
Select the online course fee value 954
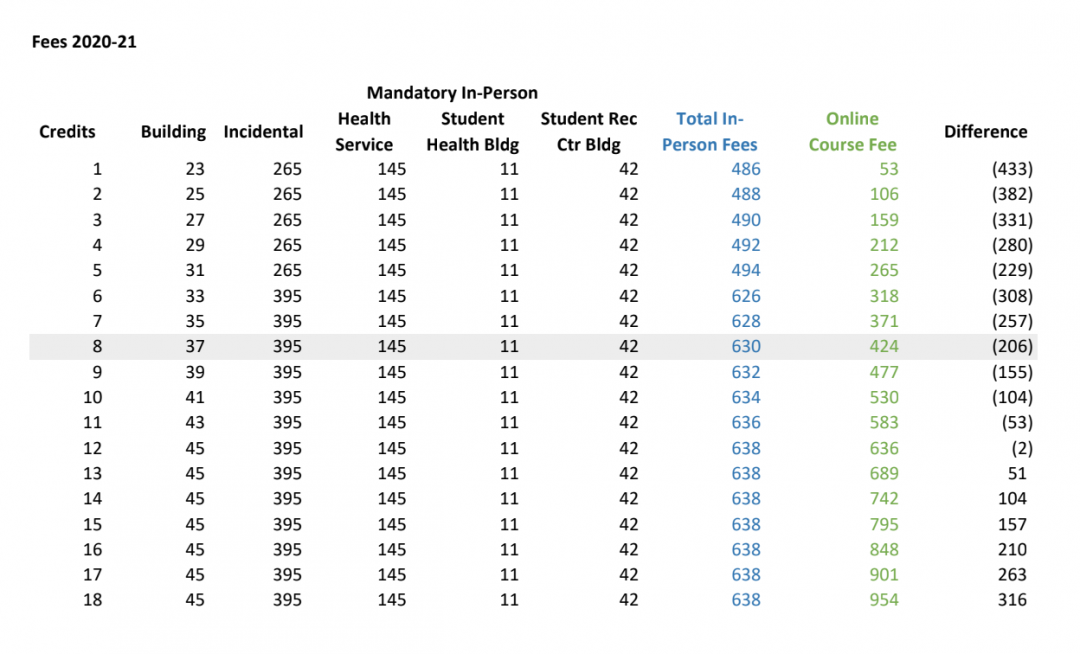pyautogui.click(x=883, y=600)
